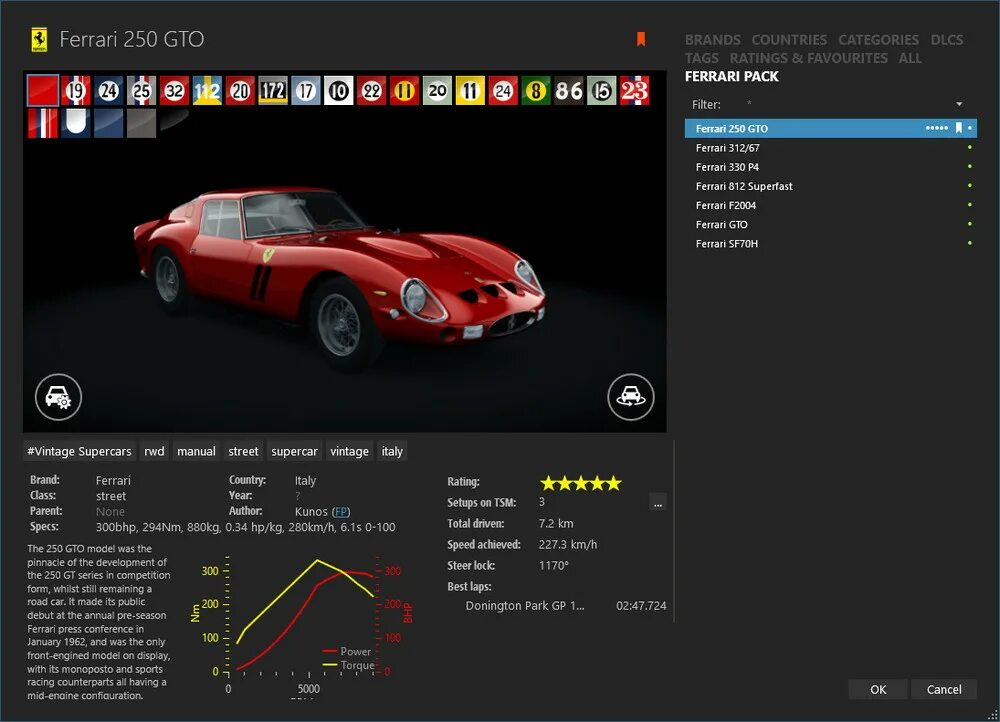Select Ferrari F2004 in list
The image size is (1000, 722).
pyautogui.click(x=830, y=205)
